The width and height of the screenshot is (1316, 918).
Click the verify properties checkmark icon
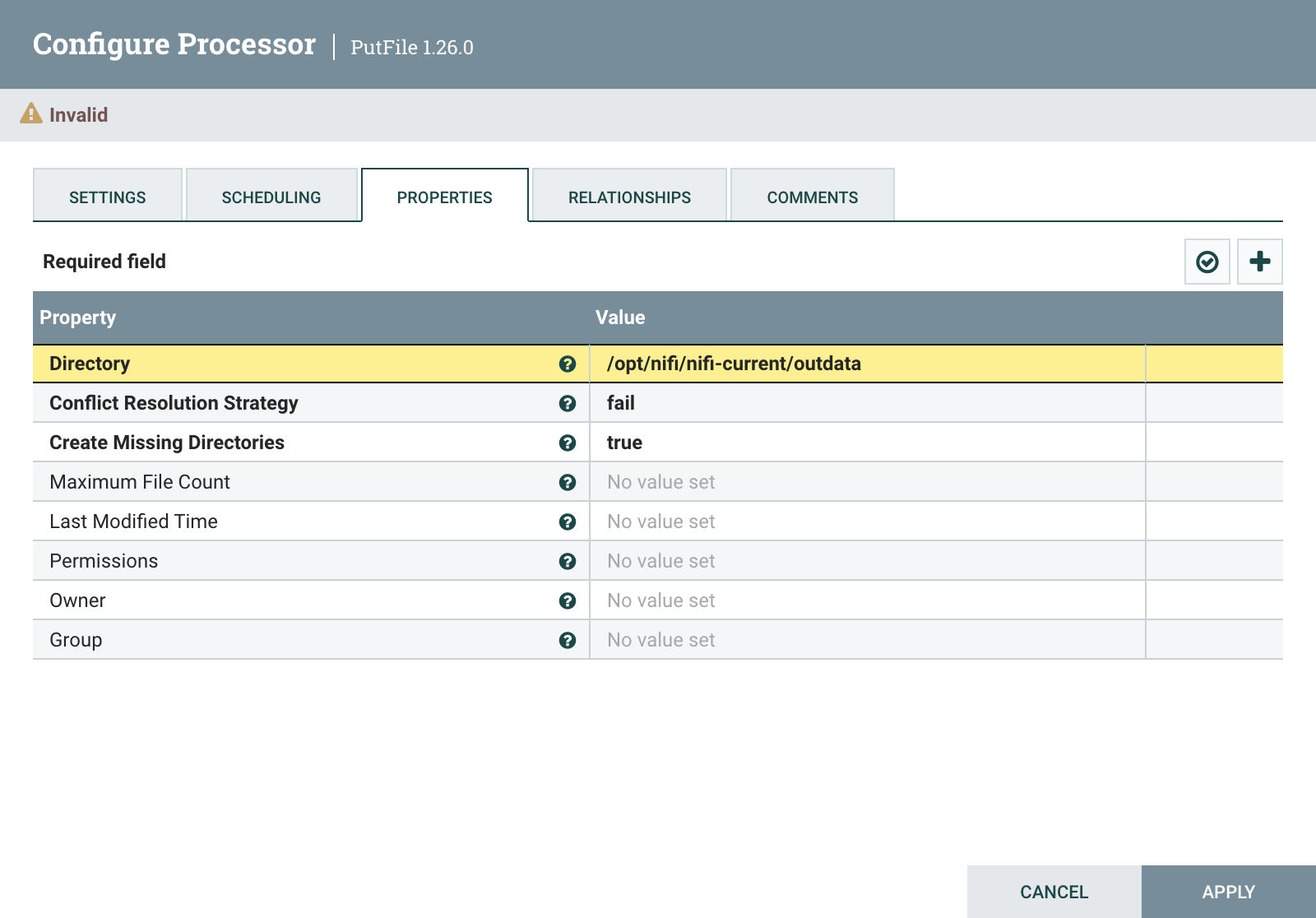(x=1207, y=262)
